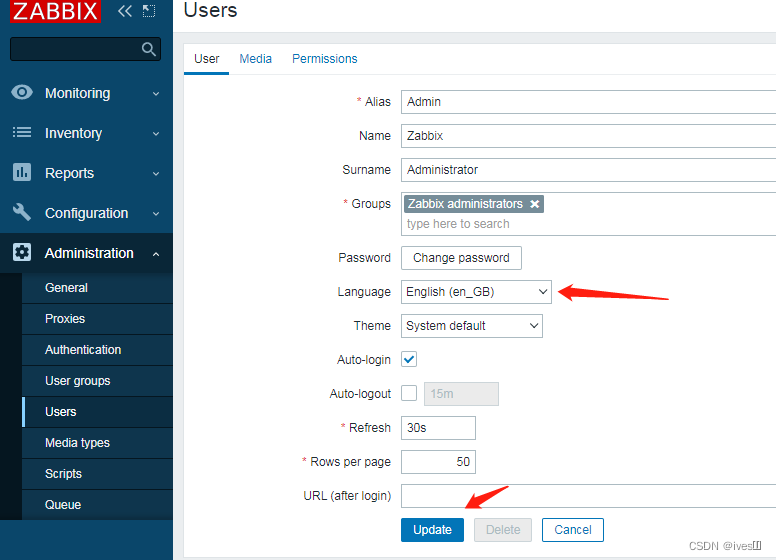
Task: Expand the Monitoring menu chevron
Action: (x=156, y=93)
